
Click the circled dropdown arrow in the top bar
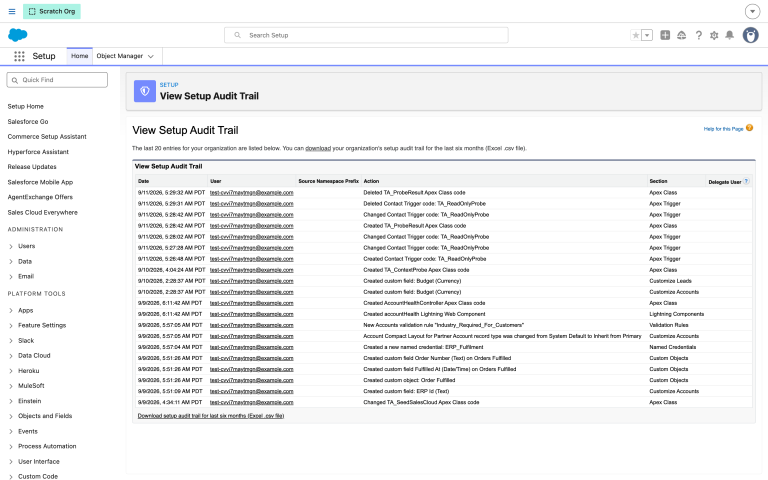click(x=752, y=11)
